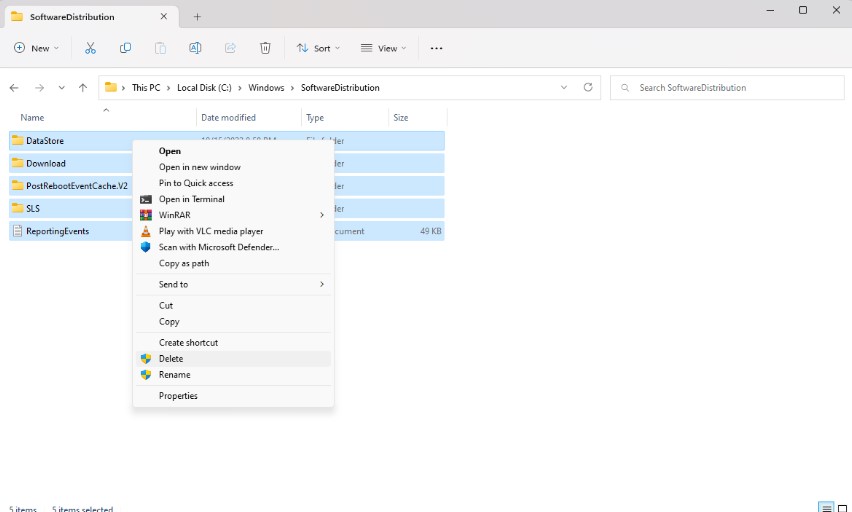The width and height of the screenshot is (852, 512).
Task: Choose Copy as path
Action: pyautogui.click(x=234, y=263)
